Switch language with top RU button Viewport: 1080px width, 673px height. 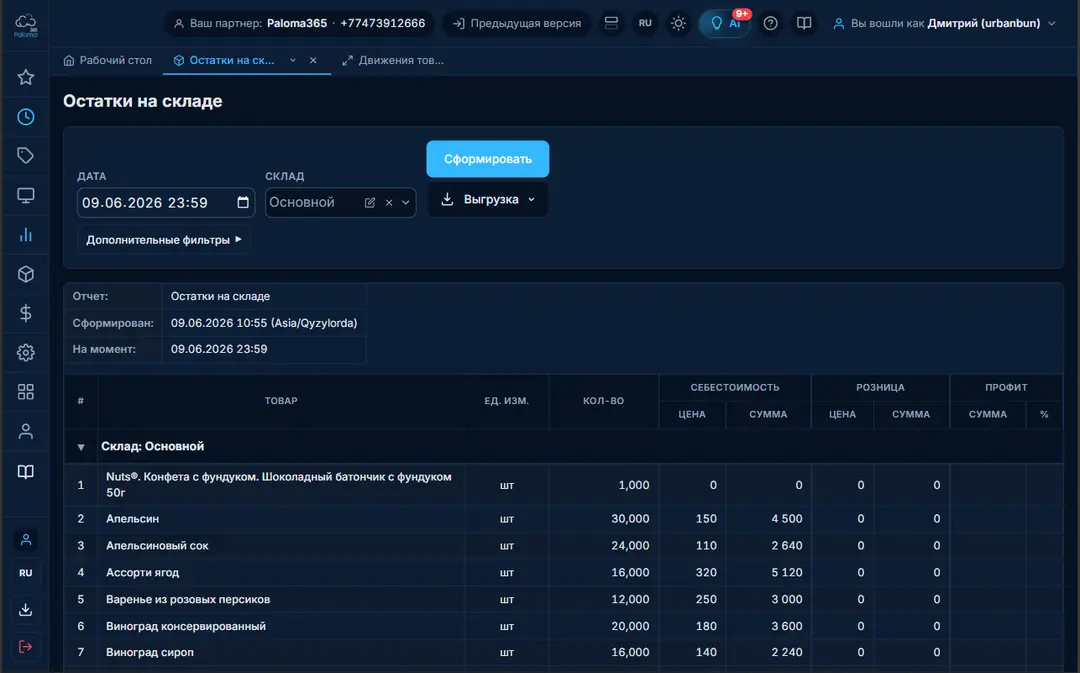645,23
